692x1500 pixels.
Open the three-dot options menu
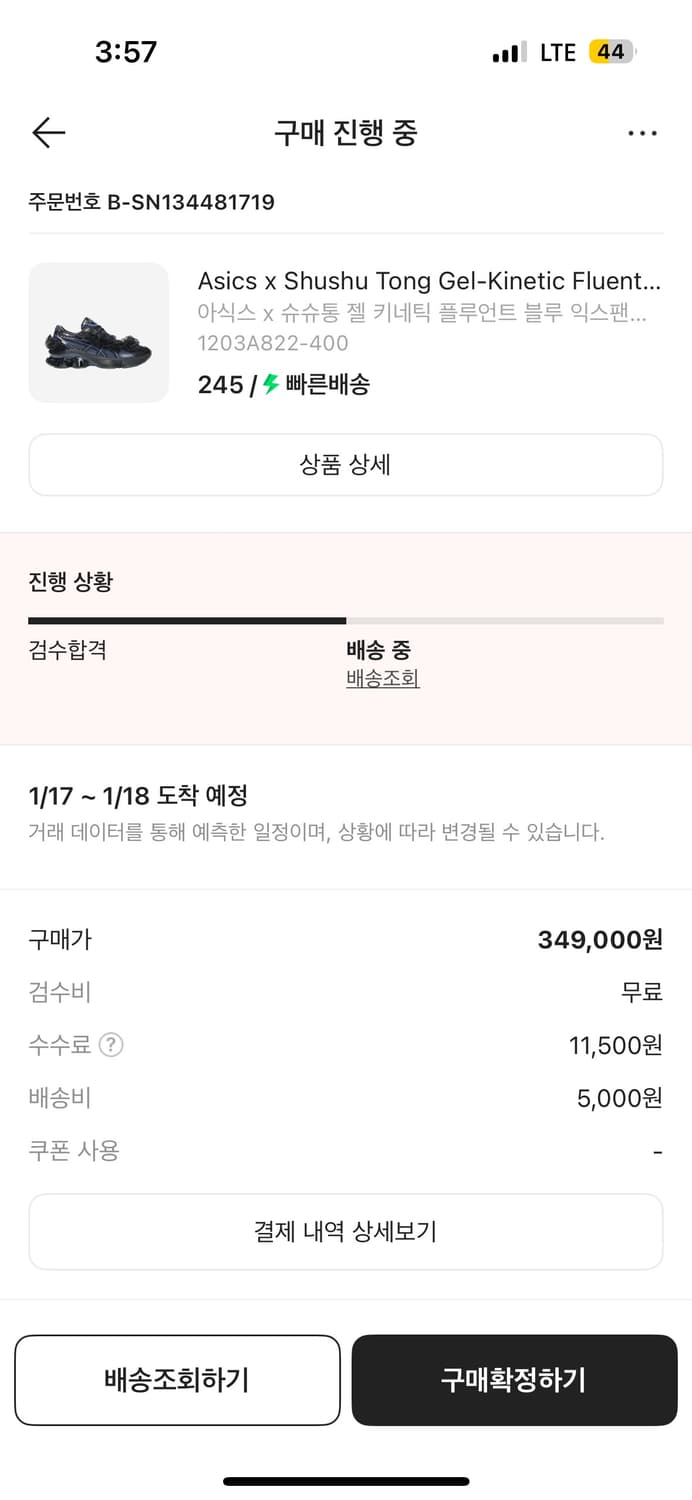click(643, 132)
